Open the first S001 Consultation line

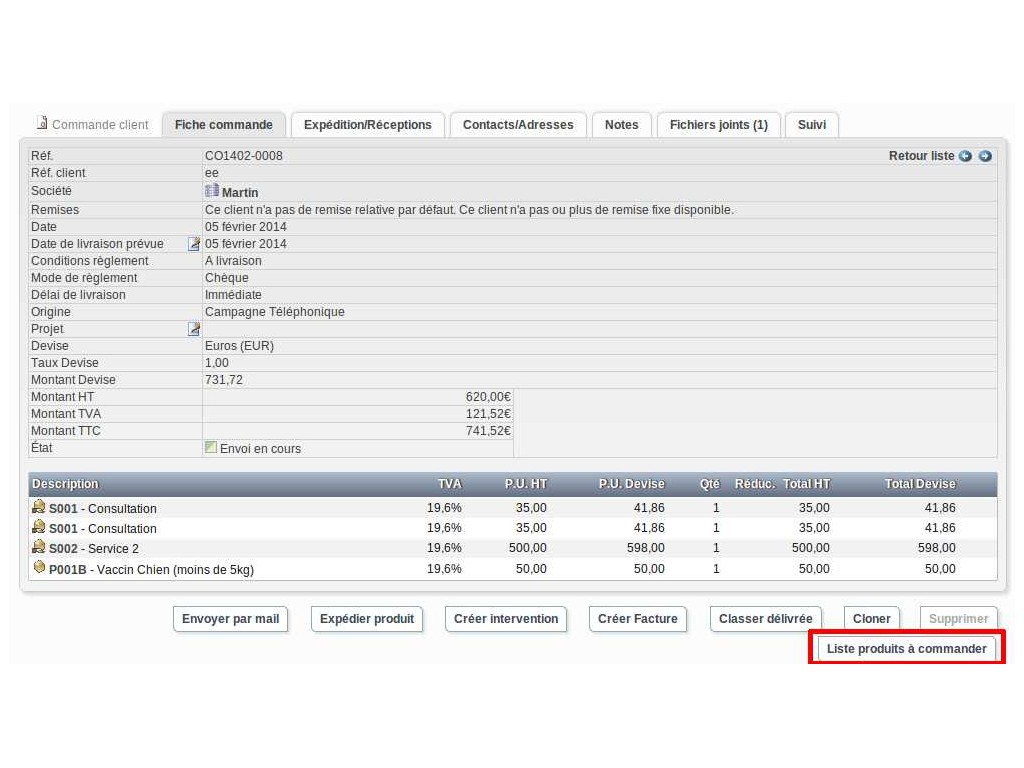(102, 509)
